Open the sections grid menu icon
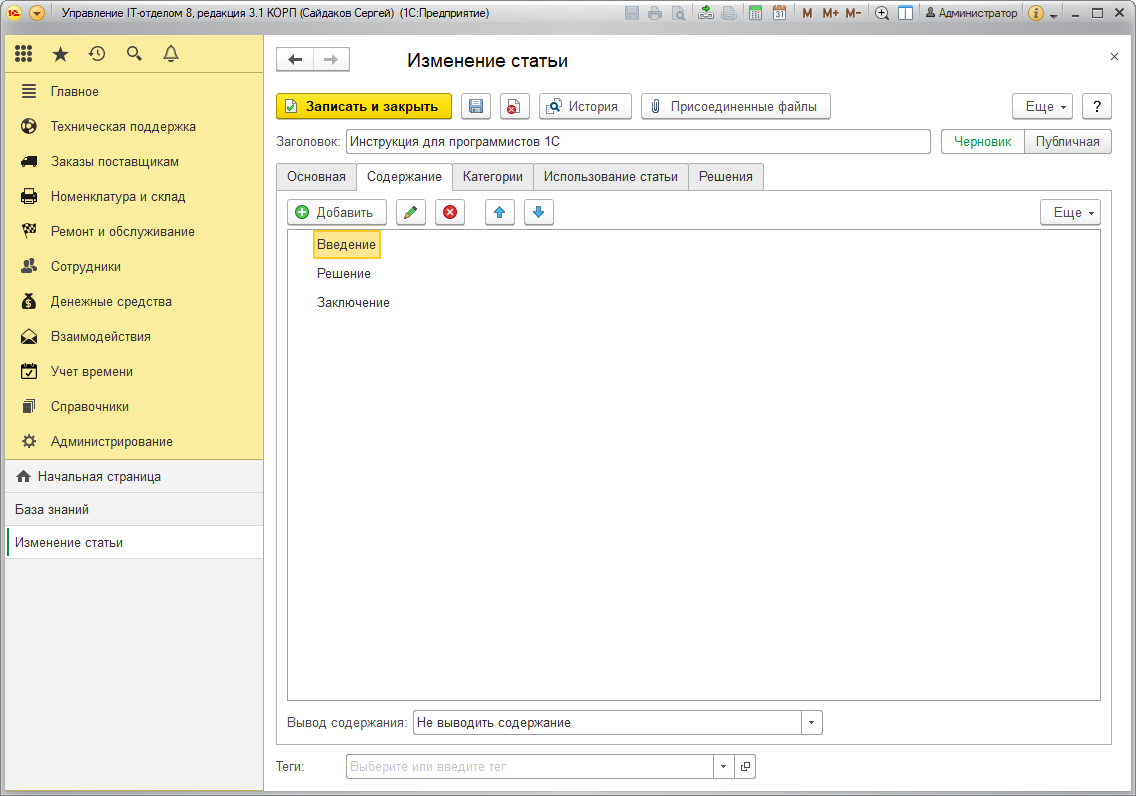This screenshot has height=796, width=1136. (23, 54)
